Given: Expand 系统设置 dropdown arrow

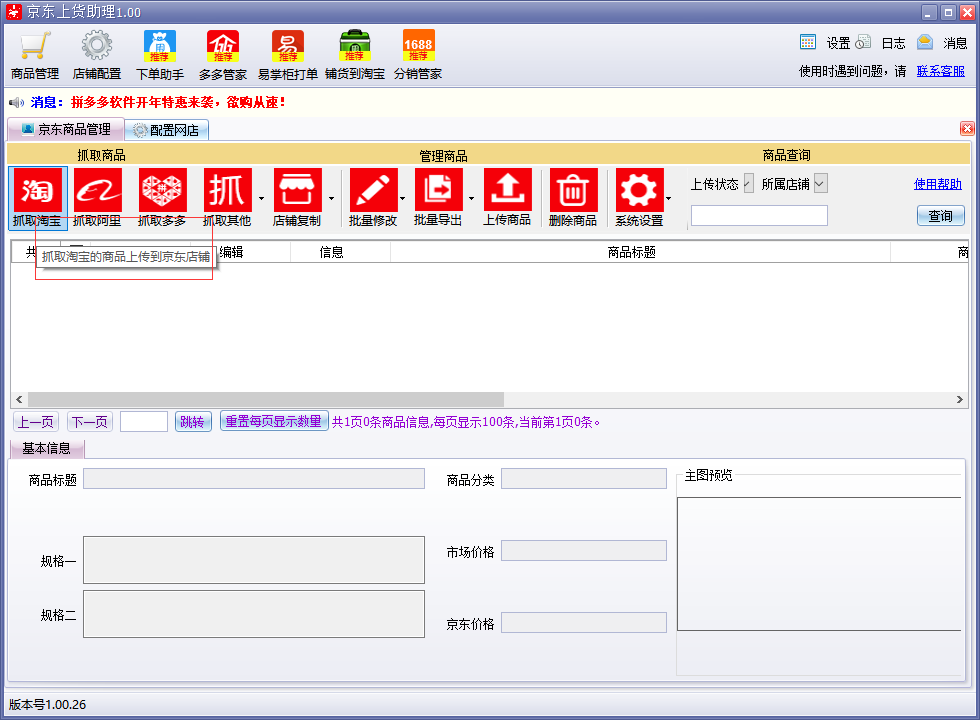Looking at the screenshot, I should coord(669,199).
